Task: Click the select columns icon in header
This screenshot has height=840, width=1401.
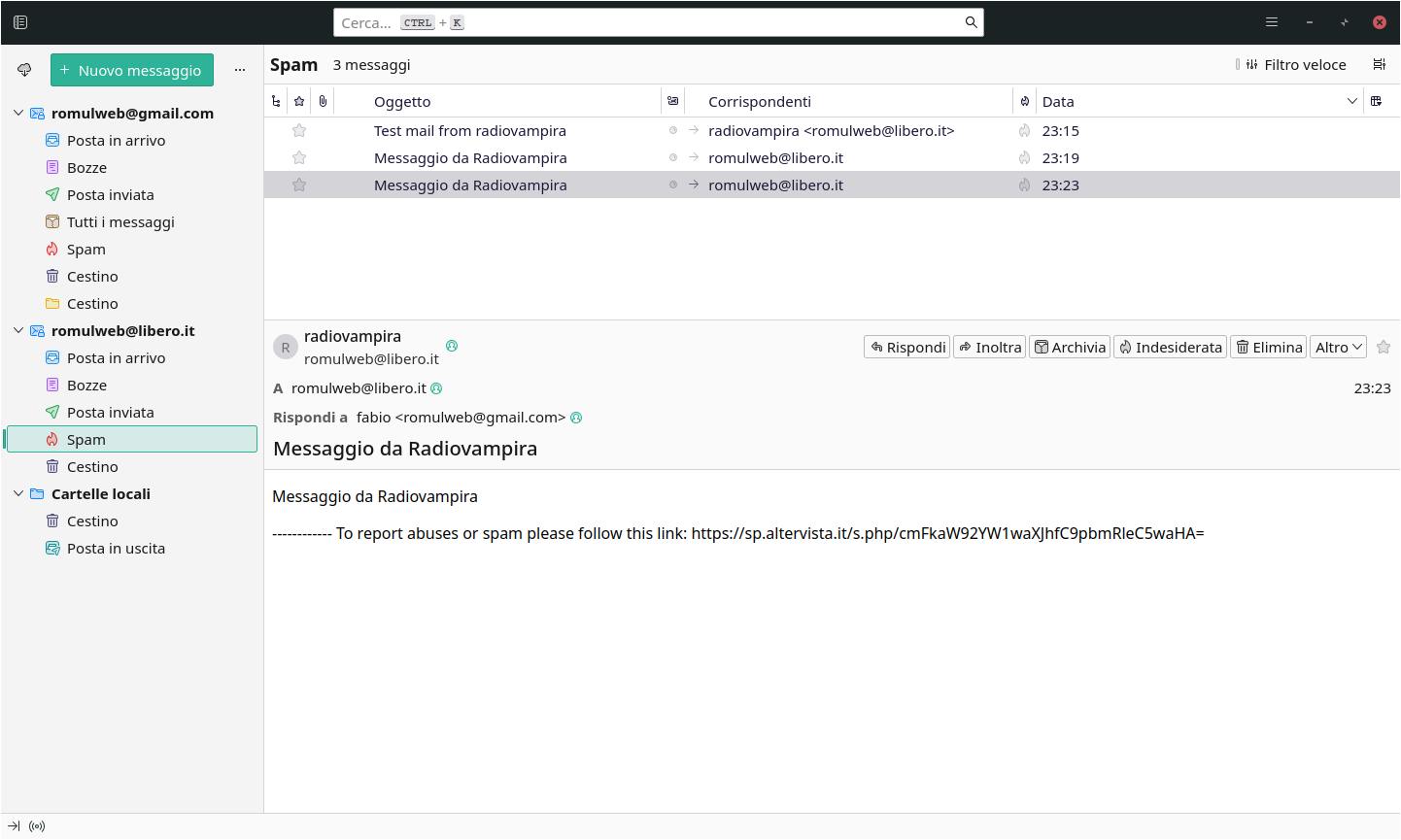Action: point(1376,102)
